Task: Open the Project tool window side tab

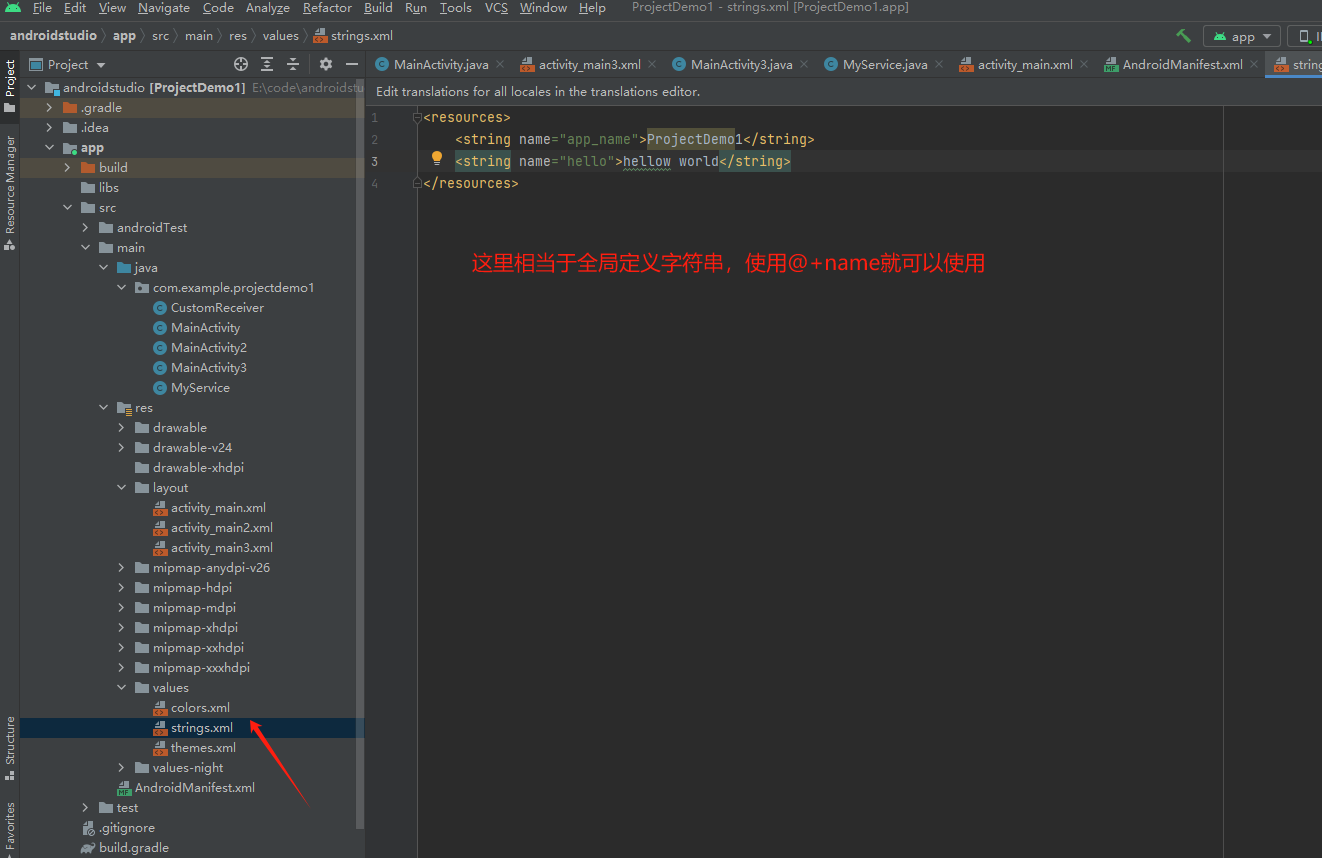Action: coord(10,87)
